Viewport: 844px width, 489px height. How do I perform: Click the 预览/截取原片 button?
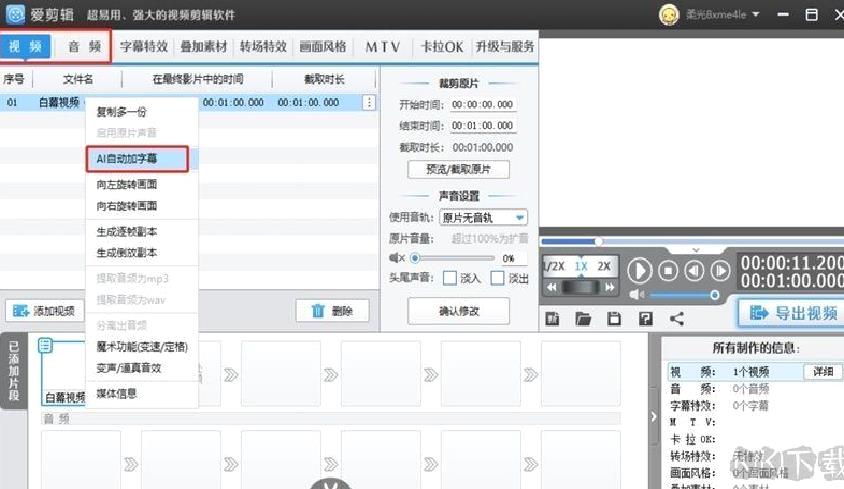[x=458, y=169]
